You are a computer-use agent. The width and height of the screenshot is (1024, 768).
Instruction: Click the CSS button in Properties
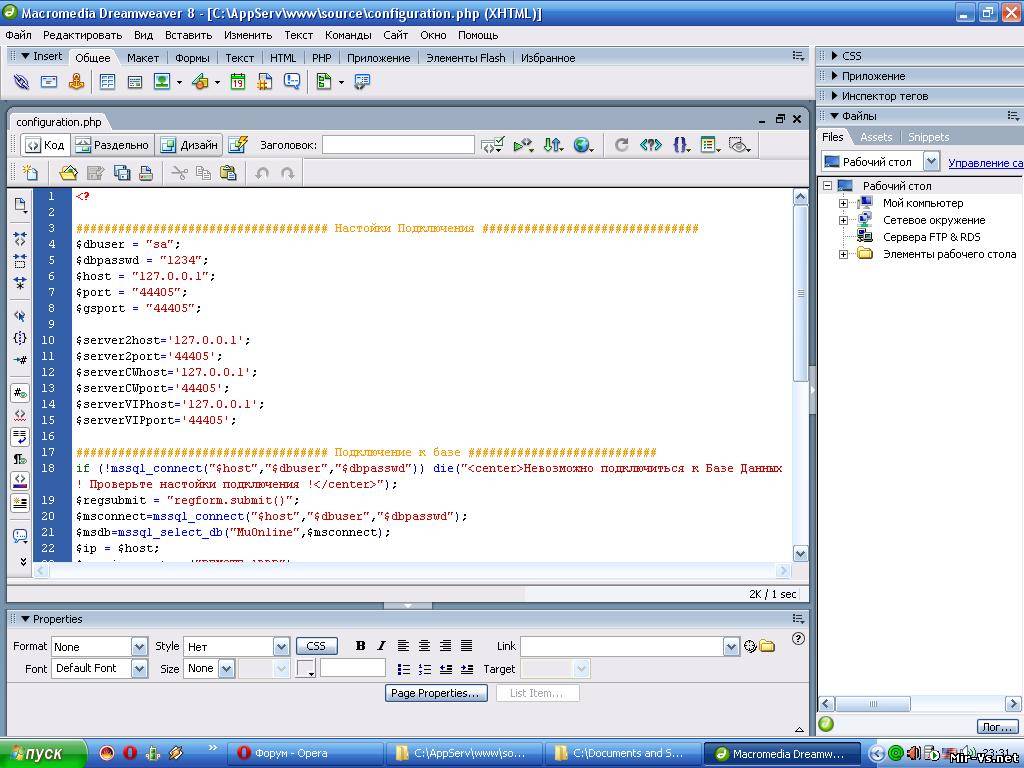[316, 646]
